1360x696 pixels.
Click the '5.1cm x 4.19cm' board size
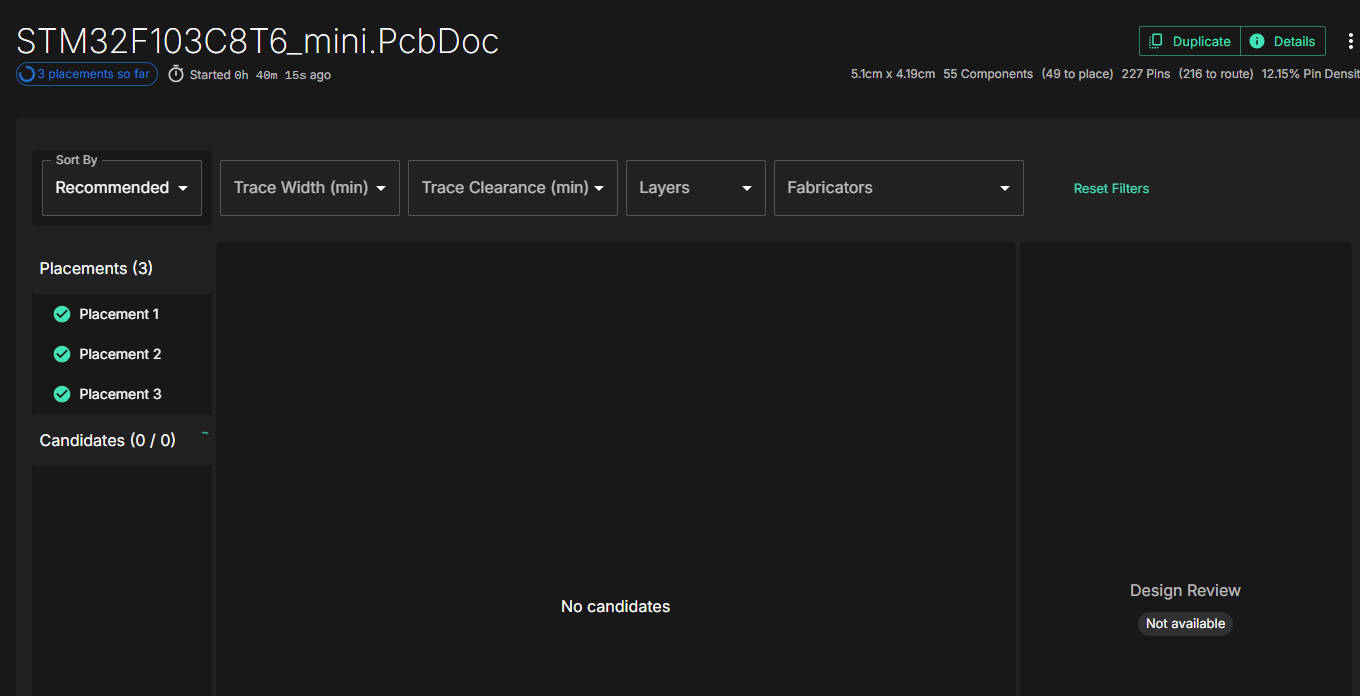(x=893, y=74)
